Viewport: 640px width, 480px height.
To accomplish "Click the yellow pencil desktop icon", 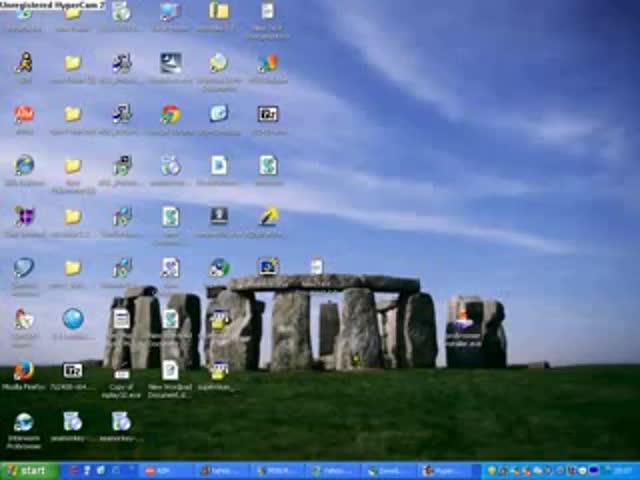I will coord(268,216).
